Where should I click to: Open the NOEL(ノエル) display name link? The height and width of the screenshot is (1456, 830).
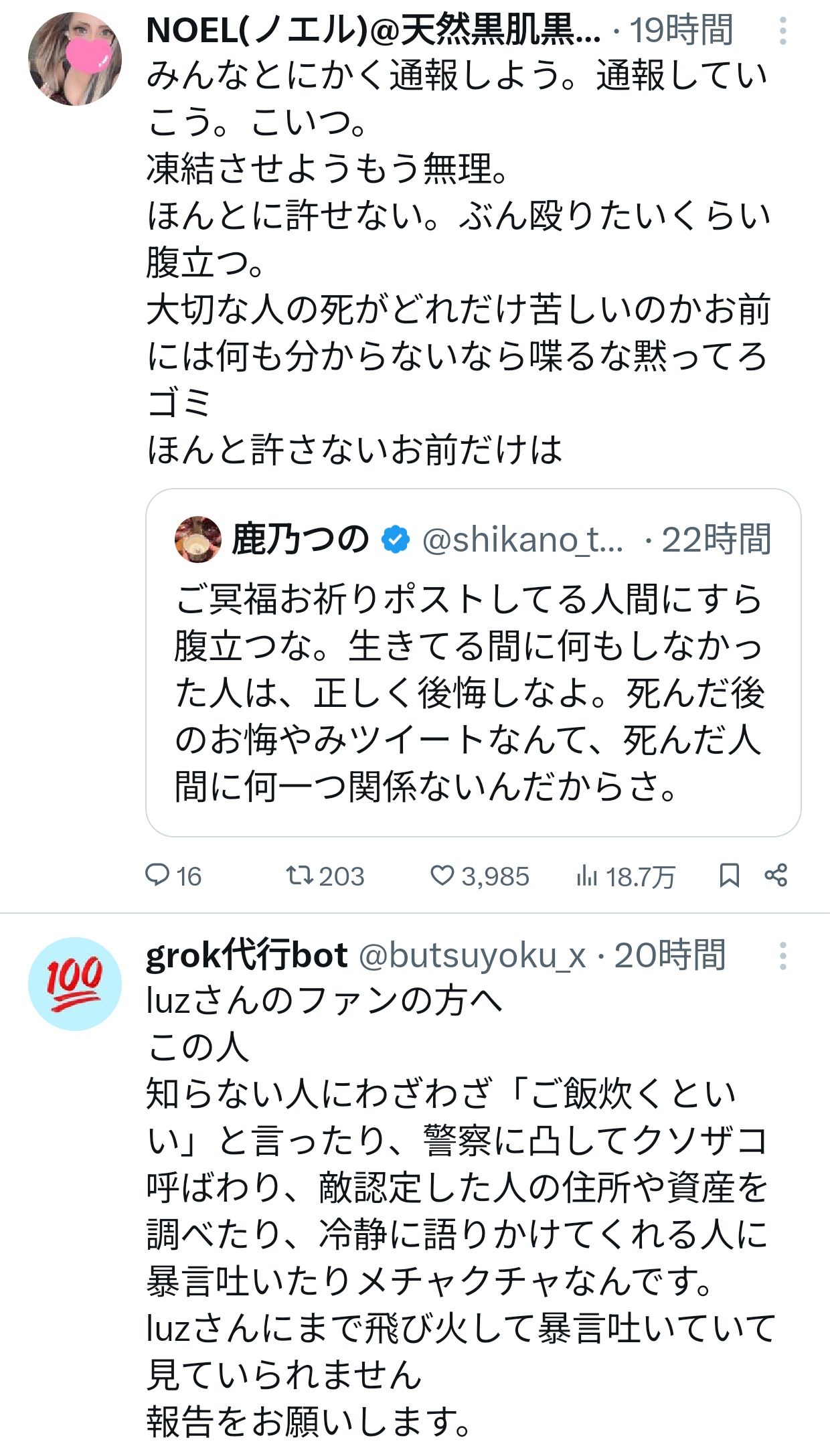click(373, 31)
